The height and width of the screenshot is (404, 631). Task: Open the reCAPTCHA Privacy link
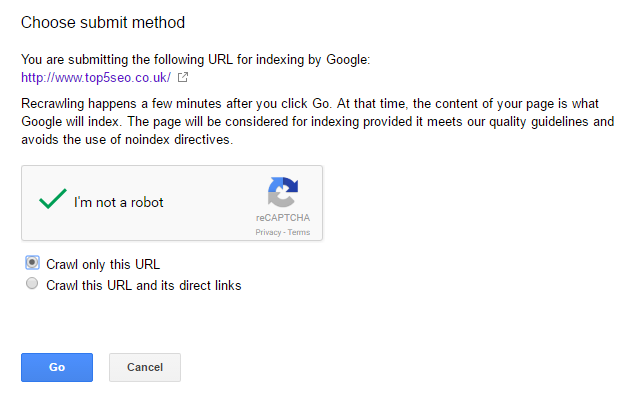click(x=268, y=232)
